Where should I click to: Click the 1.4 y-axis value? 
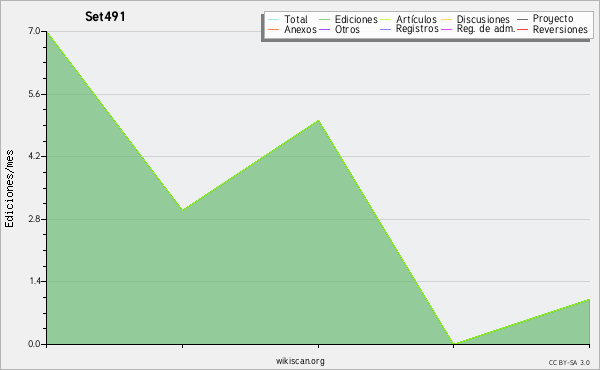pos(35,281)
